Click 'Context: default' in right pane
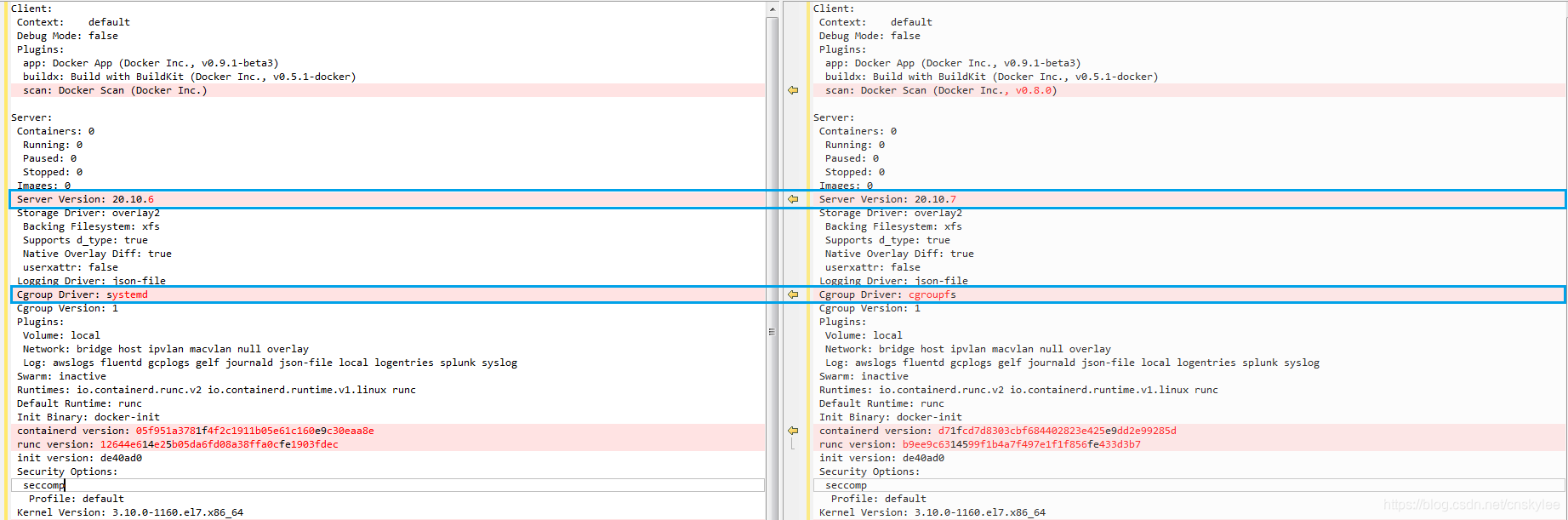The width and height of the screenshot is (1568, 520). [x=875, y=22]
